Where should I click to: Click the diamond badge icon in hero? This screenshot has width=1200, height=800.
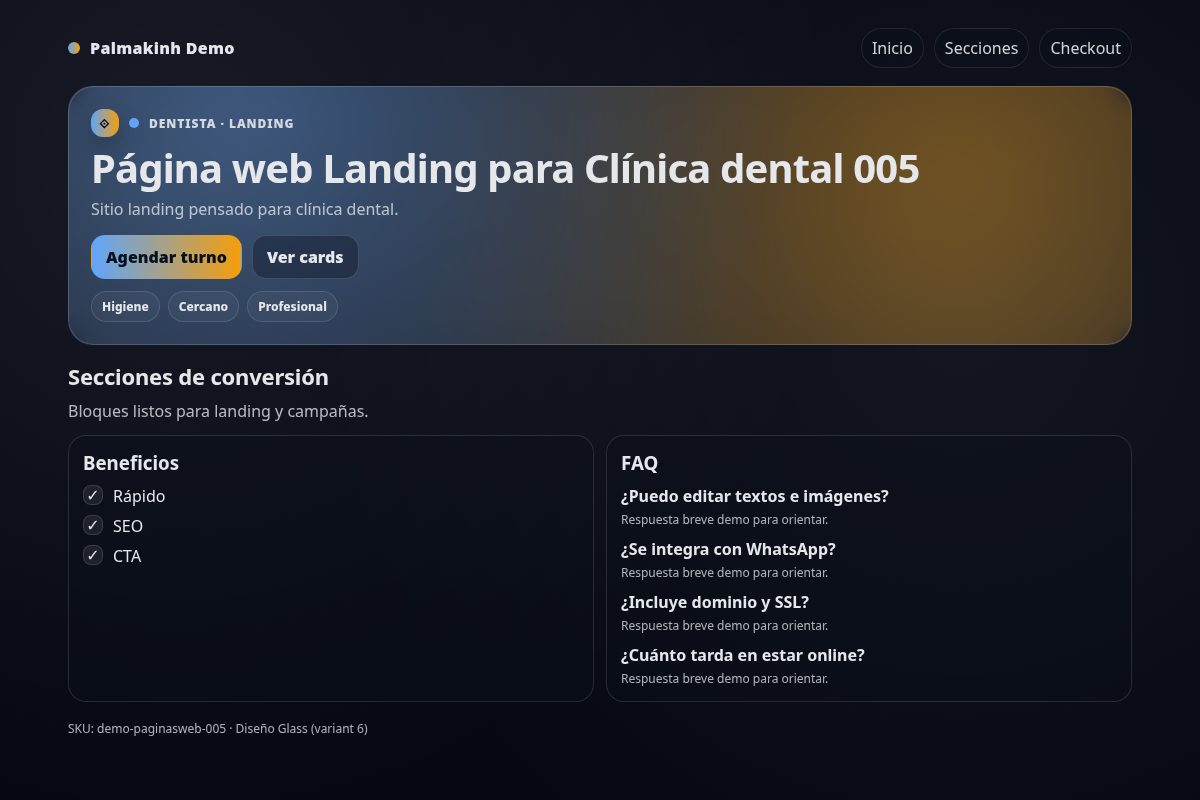click(x=104, y=122)
